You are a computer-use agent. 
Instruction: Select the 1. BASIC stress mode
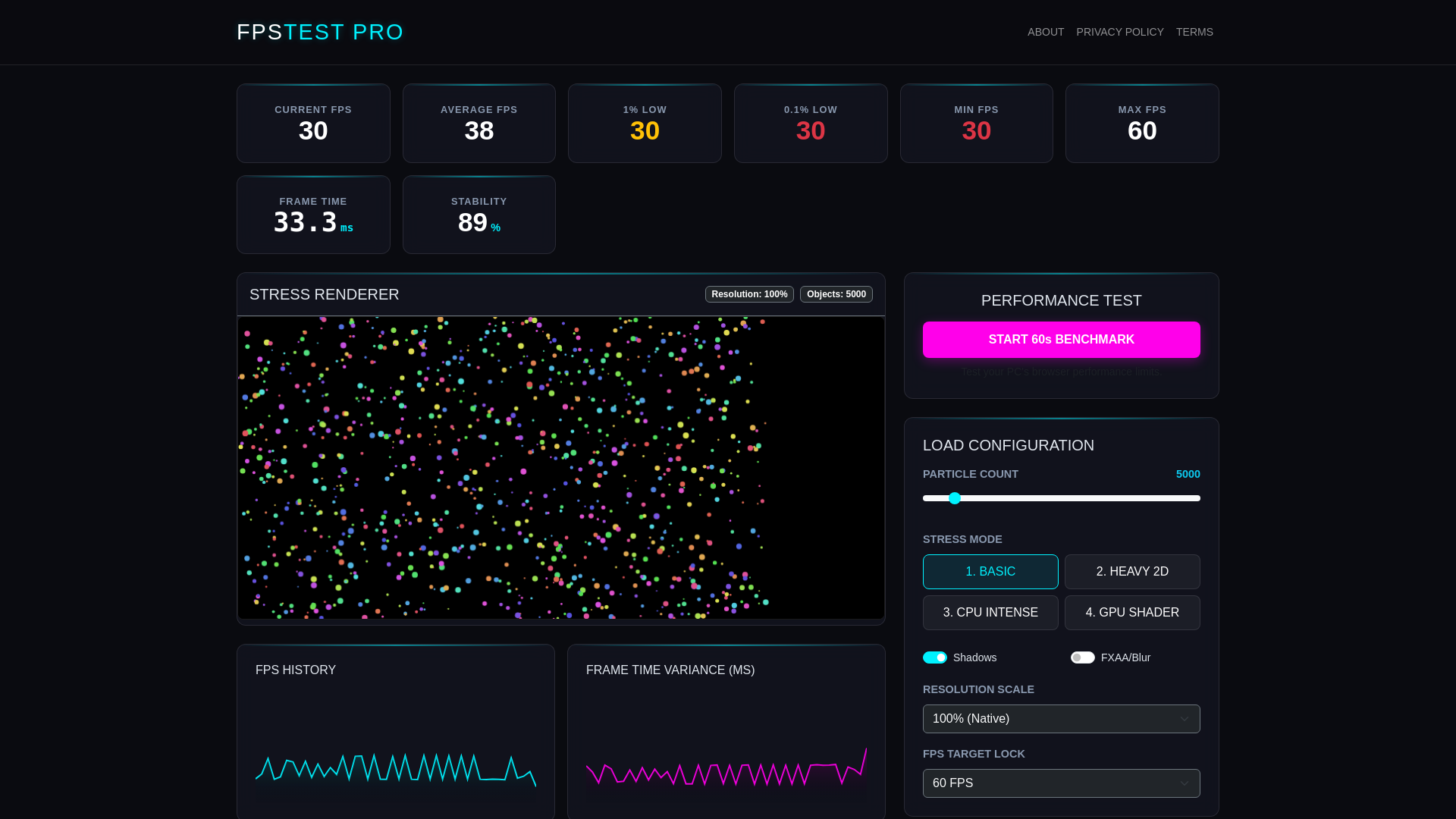pyautogui.click(x=990, y=572)
